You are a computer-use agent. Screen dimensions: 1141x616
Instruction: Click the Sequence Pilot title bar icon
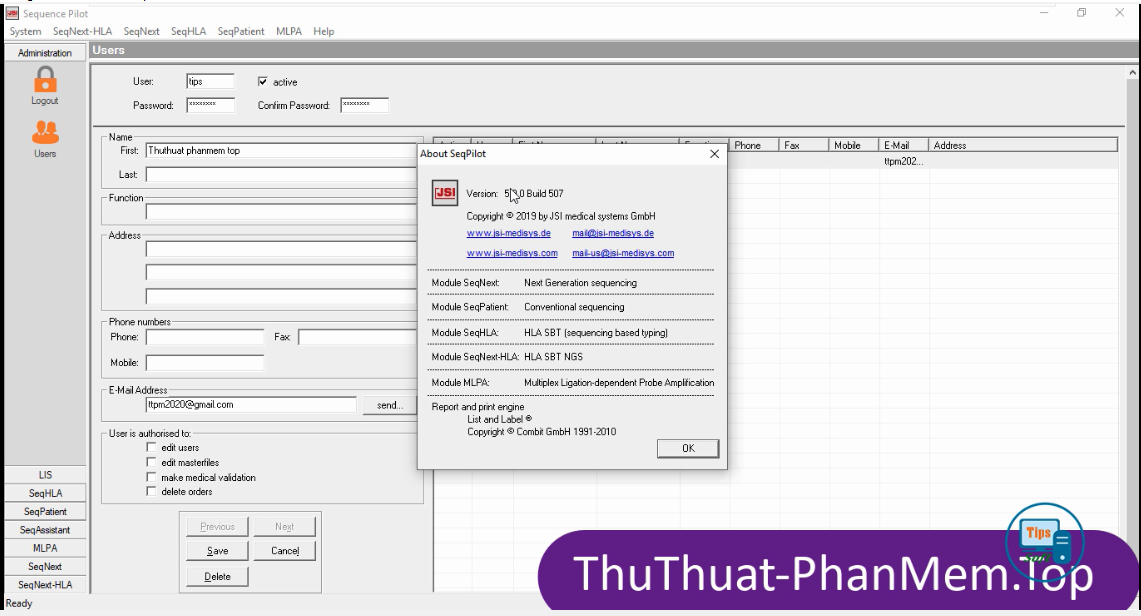12,13
